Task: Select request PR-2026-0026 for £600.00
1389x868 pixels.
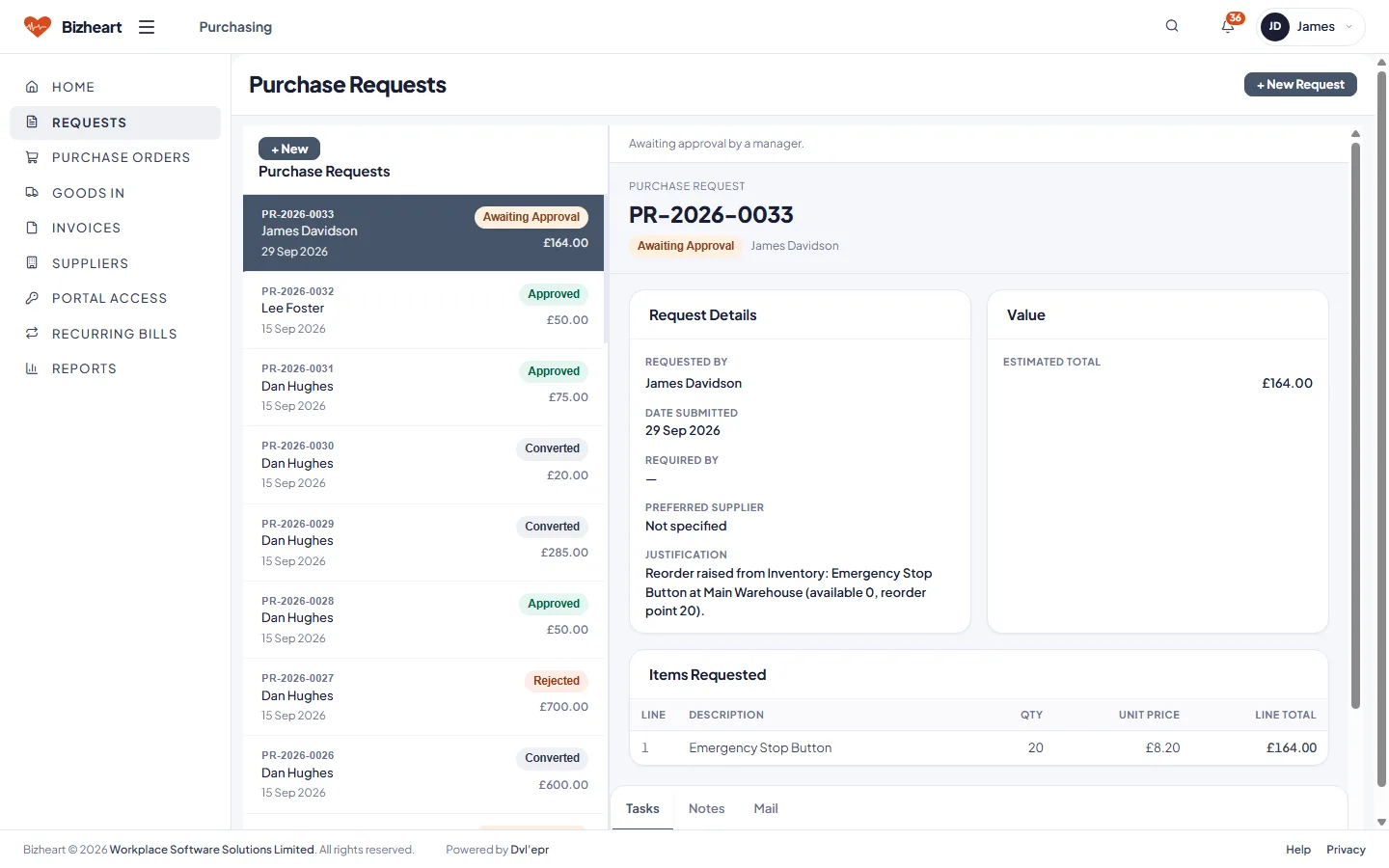Action: pyautogui.click(x=423, y=773)
